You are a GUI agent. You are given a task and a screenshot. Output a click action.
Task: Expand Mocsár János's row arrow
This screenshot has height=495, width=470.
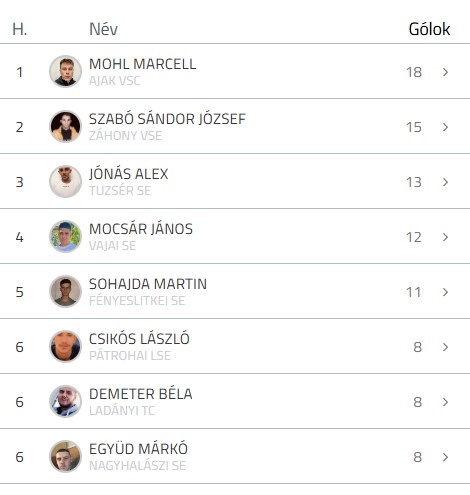tap(445, 237)
